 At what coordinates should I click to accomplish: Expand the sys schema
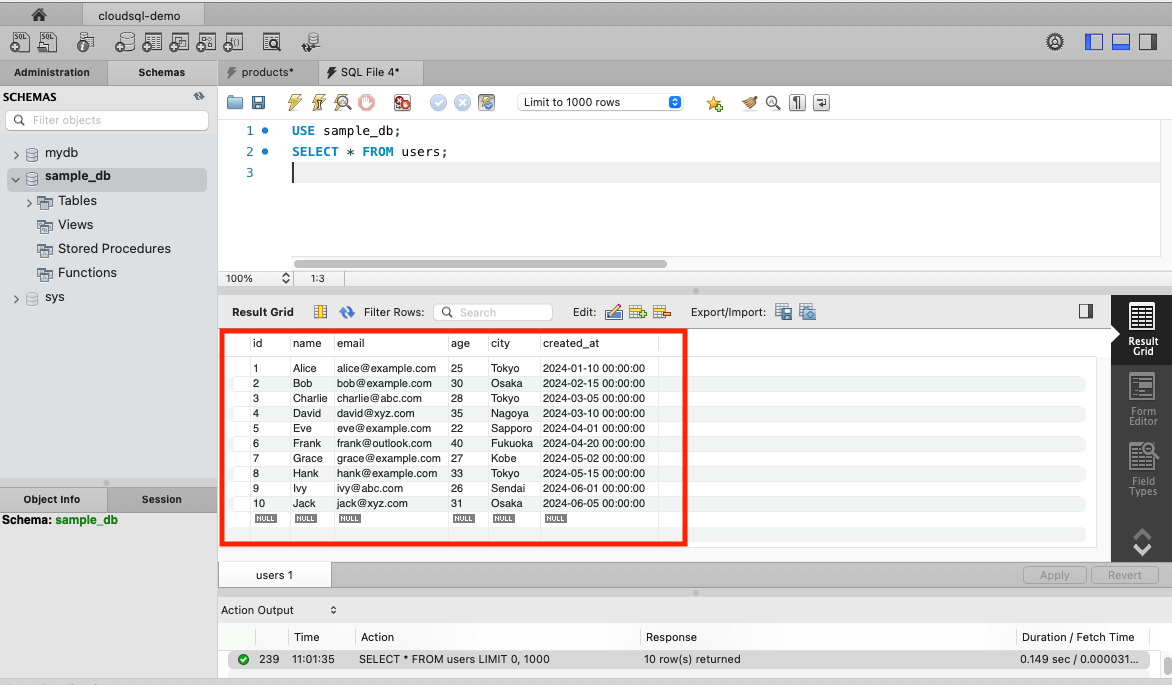(16, 299)
